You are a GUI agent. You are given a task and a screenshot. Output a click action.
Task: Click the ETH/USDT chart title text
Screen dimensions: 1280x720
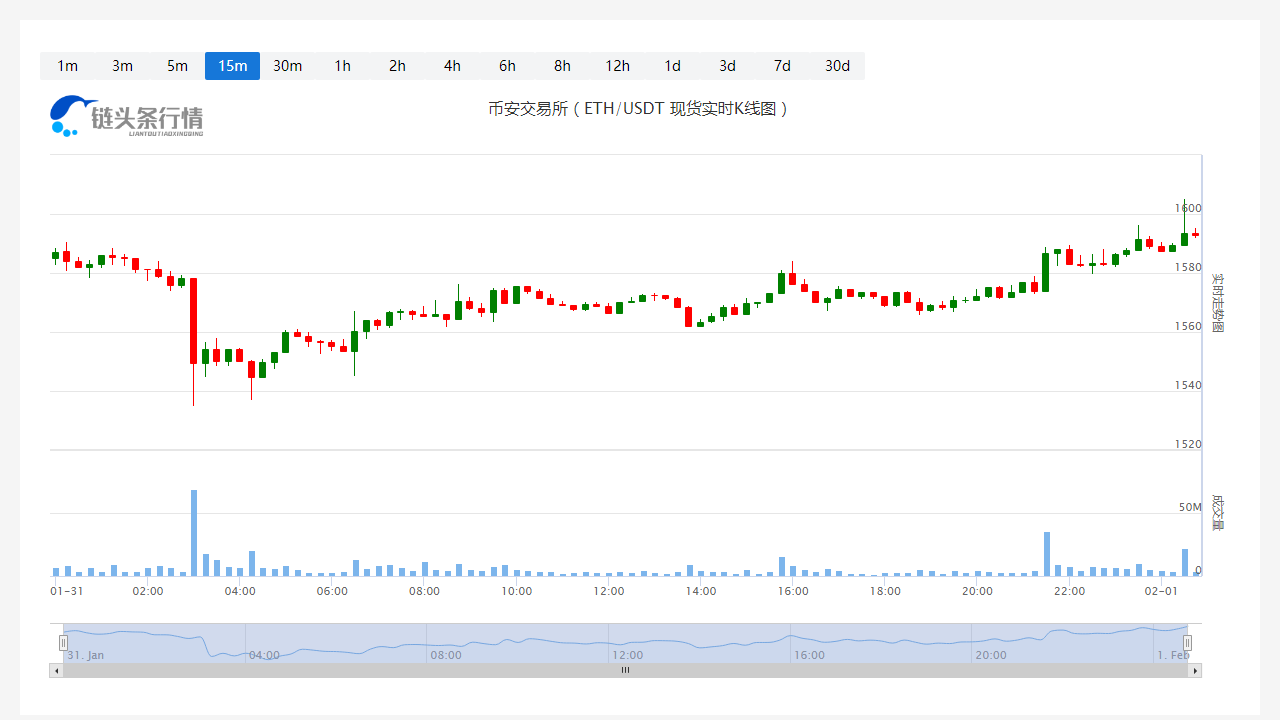click(639, 108)
